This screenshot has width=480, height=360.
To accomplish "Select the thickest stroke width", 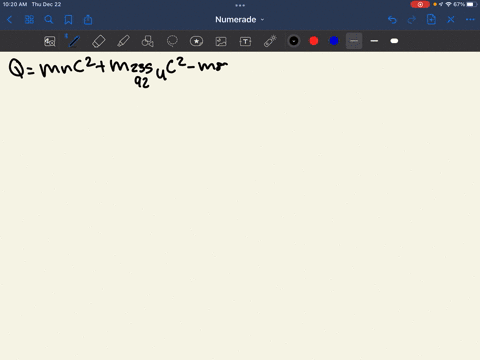I will coord(394,41).
